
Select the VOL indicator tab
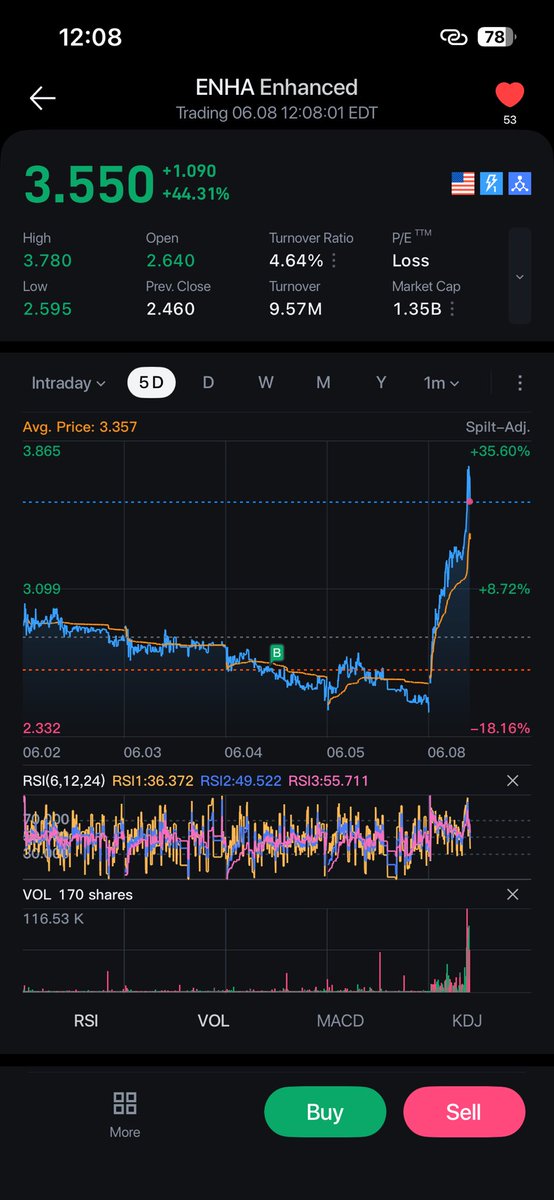(213, 1020)
